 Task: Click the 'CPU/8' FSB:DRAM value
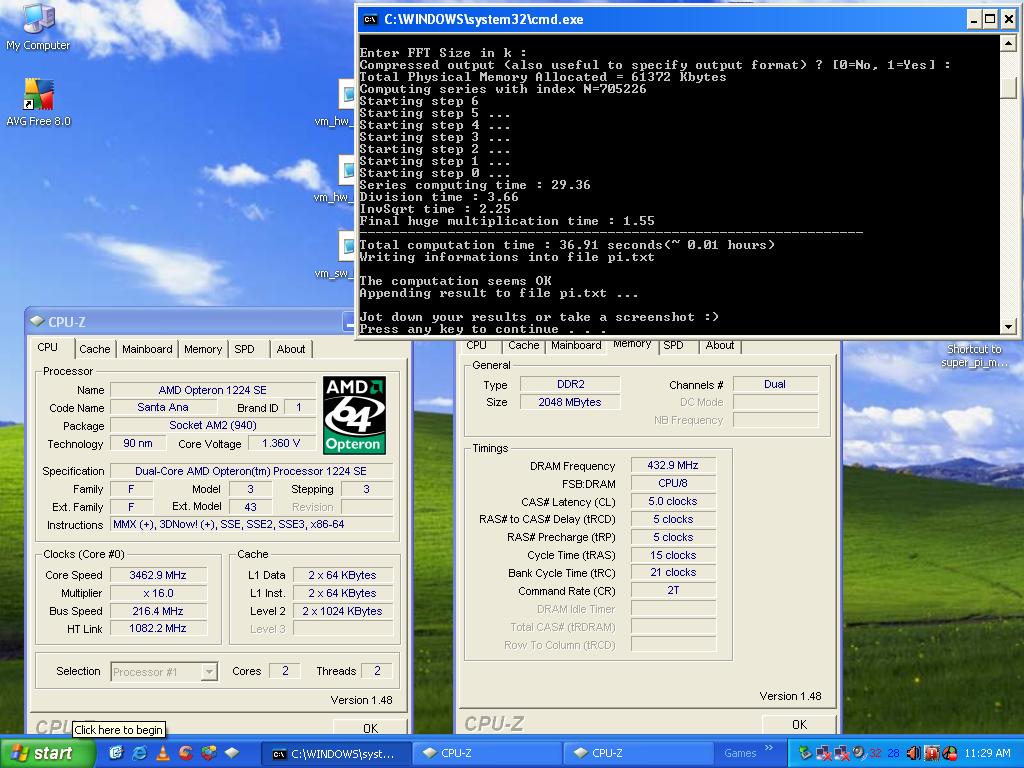[673, 483]
